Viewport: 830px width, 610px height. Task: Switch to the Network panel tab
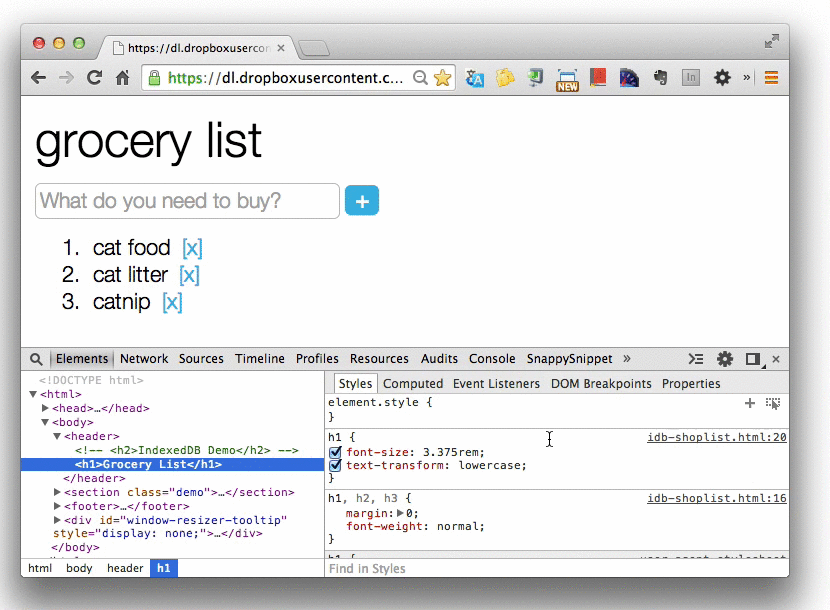point(144,359)
